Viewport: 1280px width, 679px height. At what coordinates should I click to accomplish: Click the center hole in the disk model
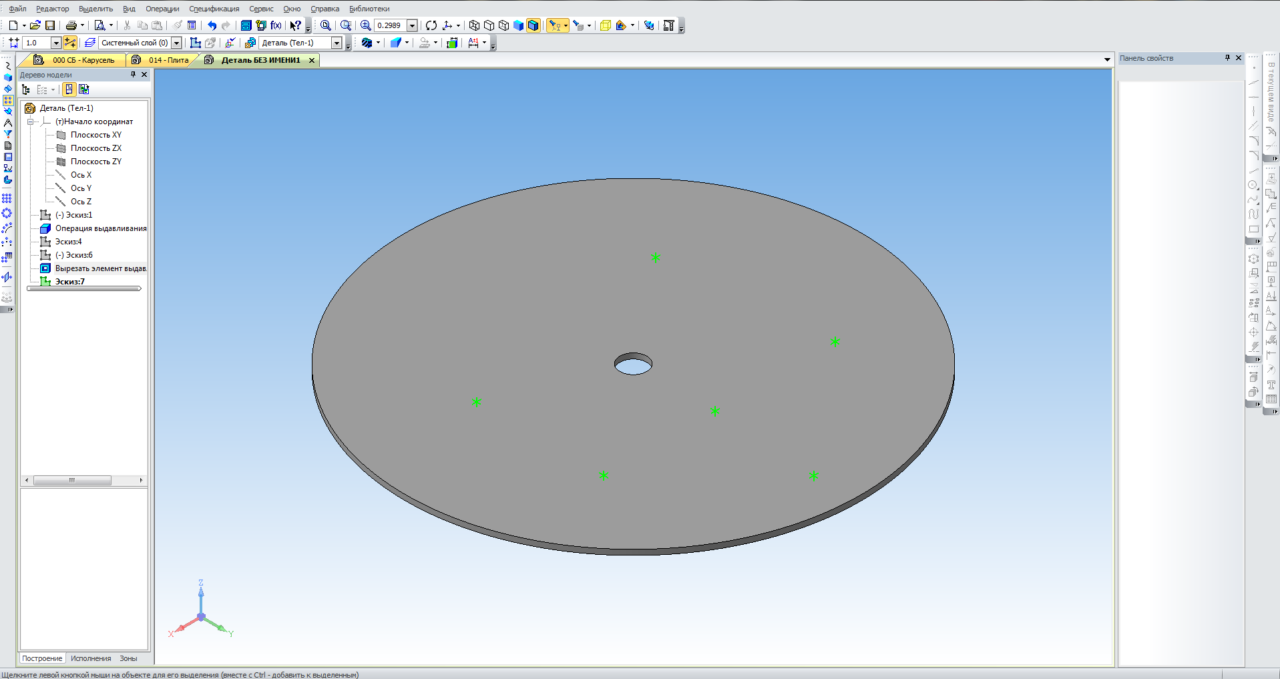point(633,364)
